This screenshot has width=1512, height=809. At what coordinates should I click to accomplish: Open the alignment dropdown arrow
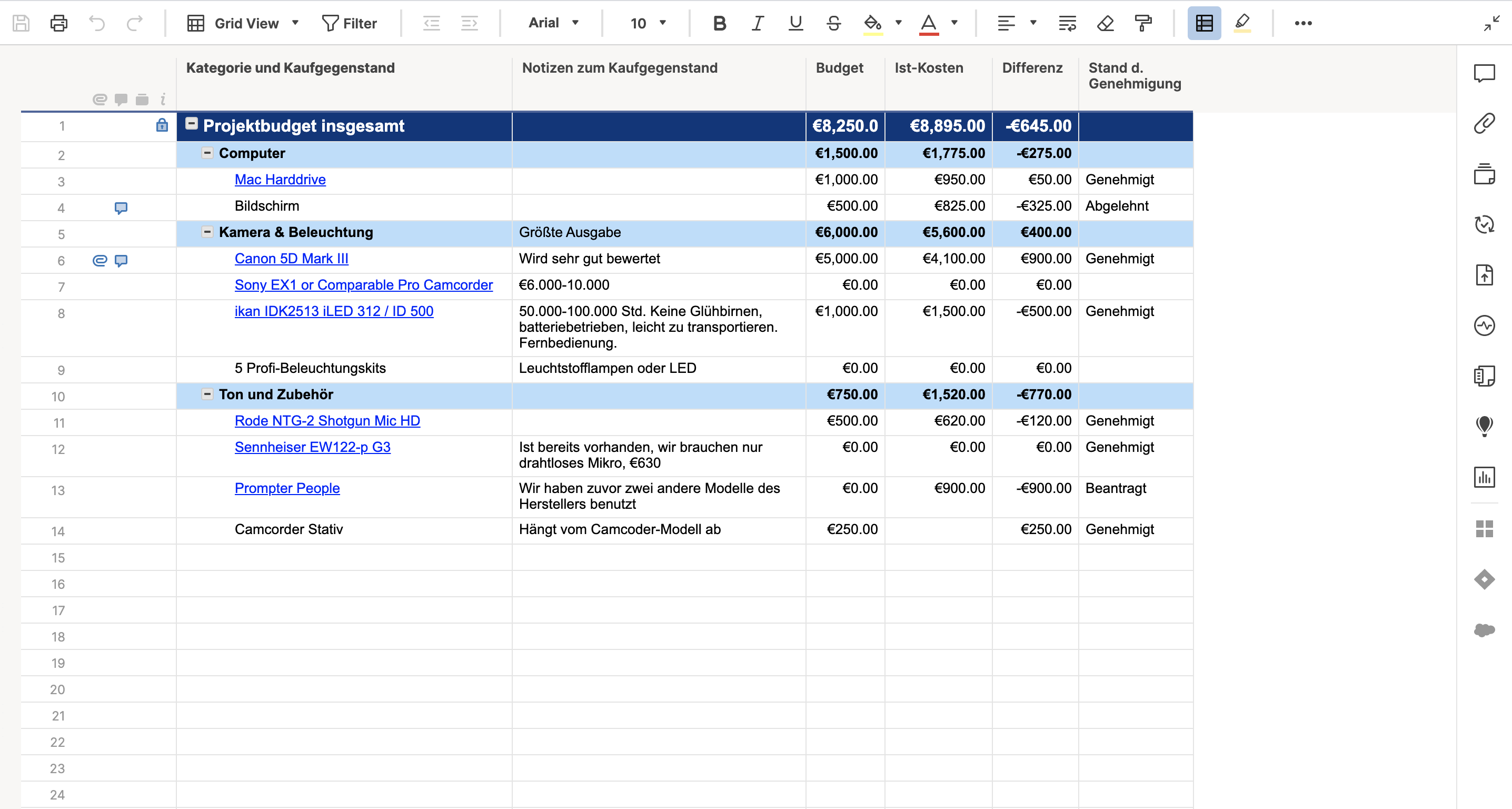[1033, 23]
